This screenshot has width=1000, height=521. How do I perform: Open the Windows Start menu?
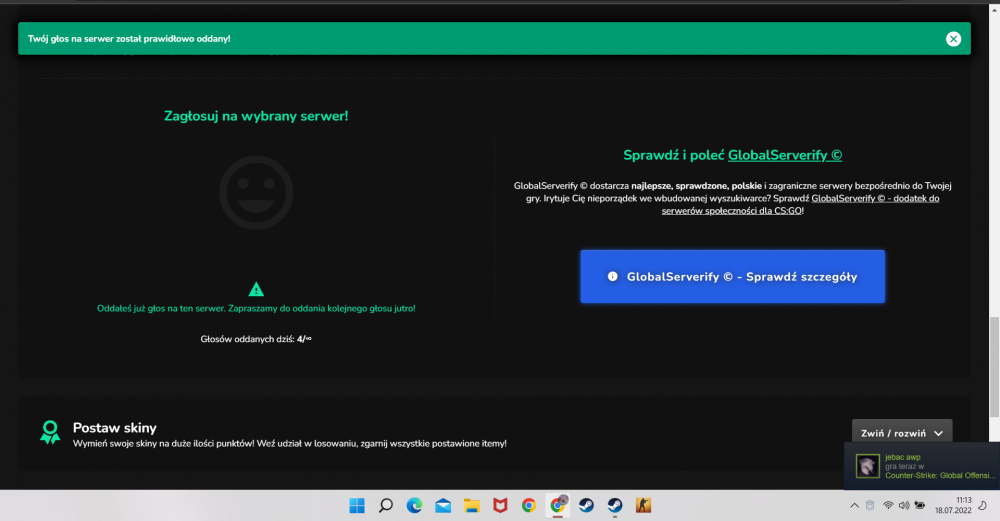coord(357,506)
